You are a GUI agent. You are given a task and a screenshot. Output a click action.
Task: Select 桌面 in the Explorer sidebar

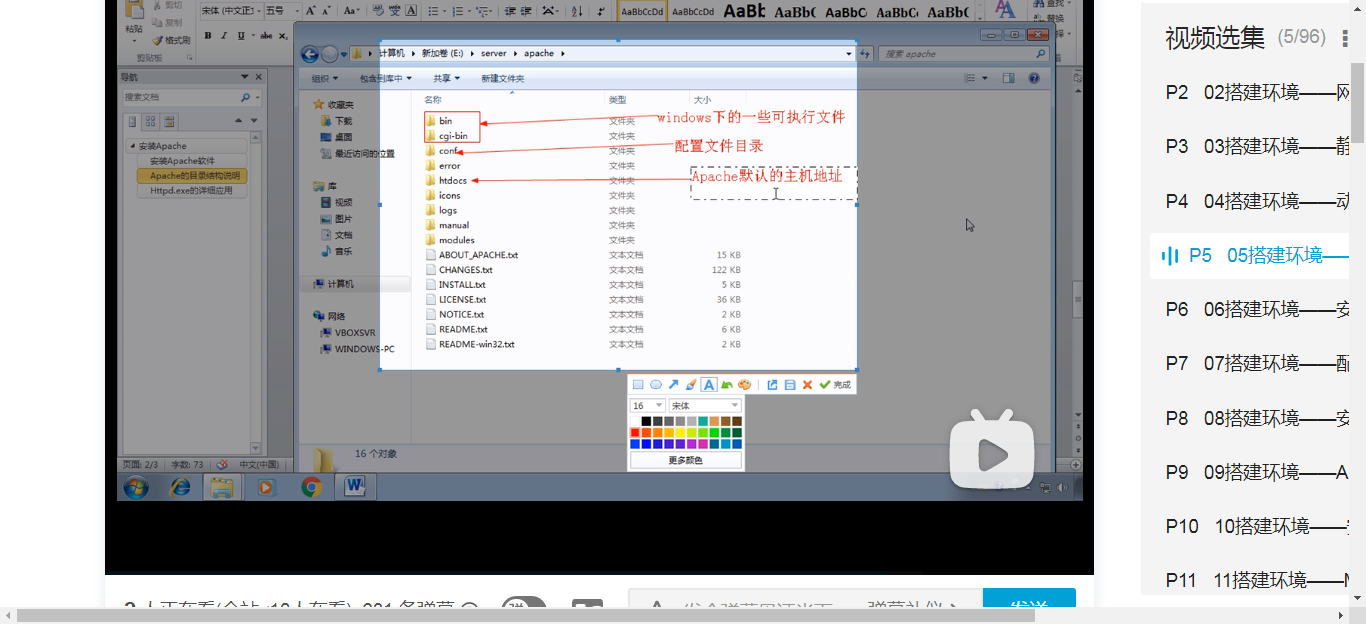point(335,137)
